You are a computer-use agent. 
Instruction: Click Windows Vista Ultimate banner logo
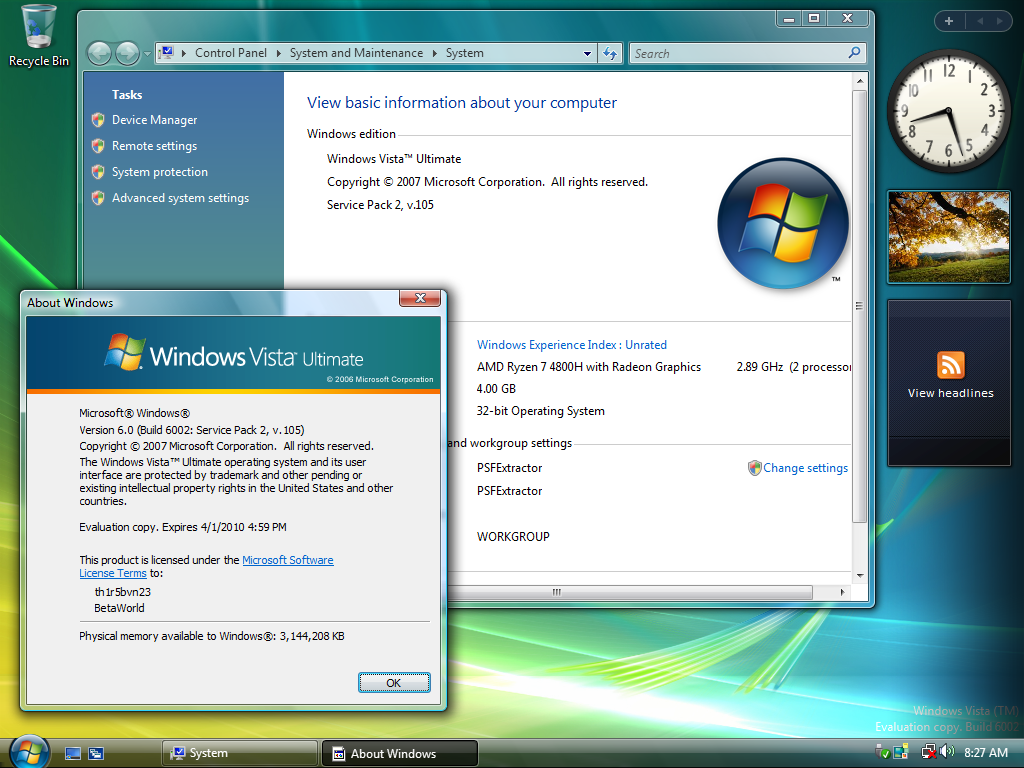pos(234,353)
